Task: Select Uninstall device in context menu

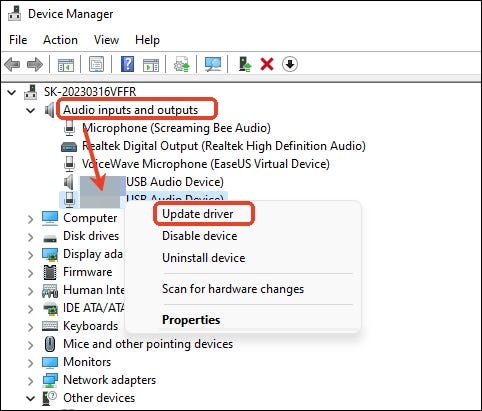Action: click(x=204, y=258)
